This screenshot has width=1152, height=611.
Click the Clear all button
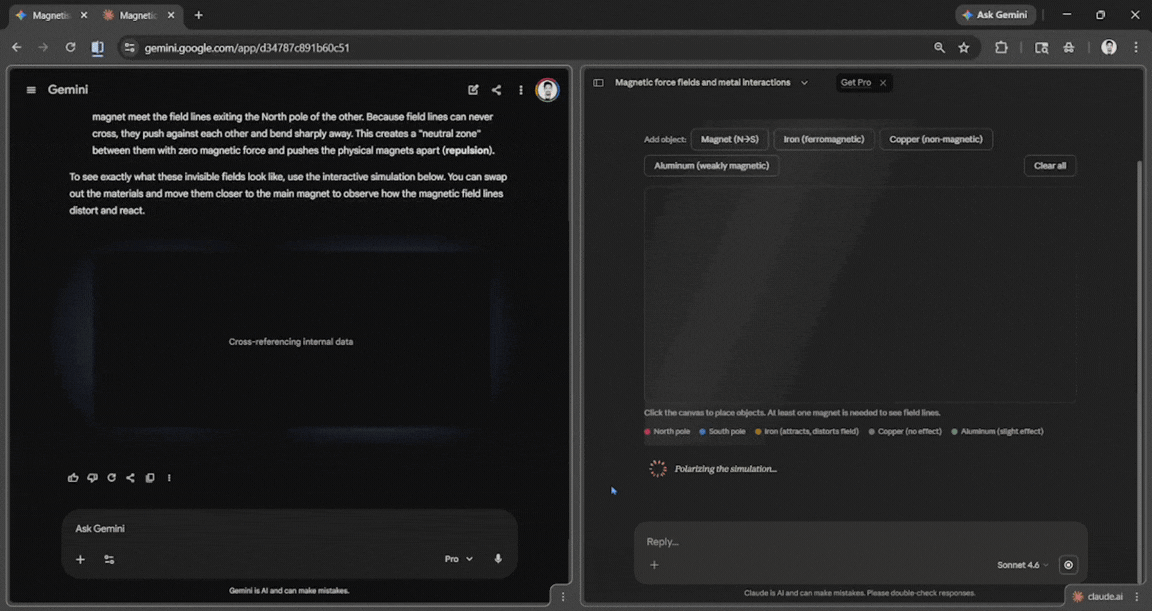point(1049,165)
